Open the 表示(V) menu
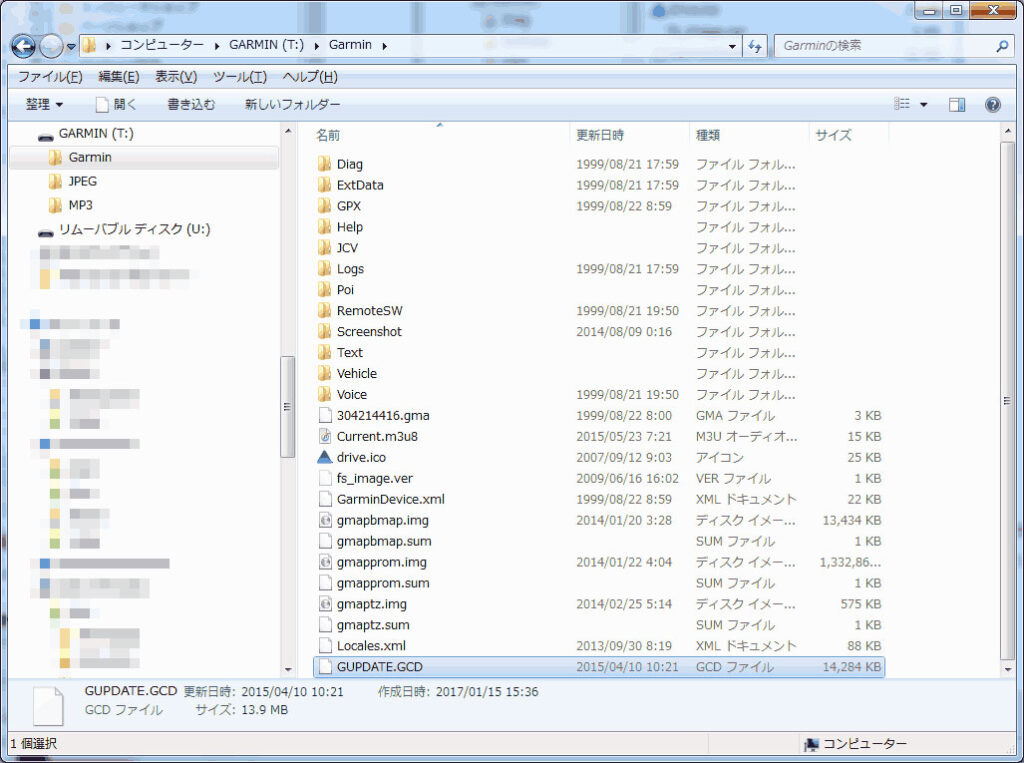 coord(176,77)
